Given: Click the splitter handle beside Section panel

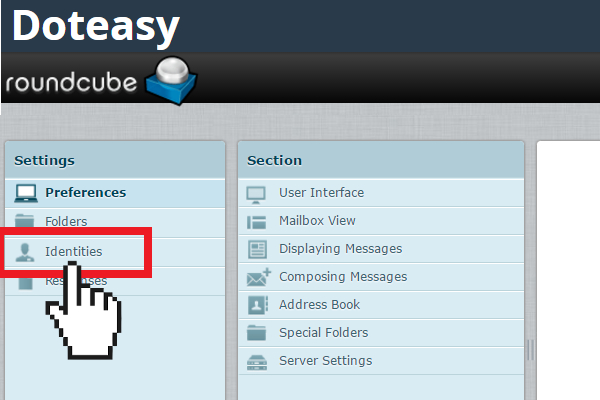Looking at the screenshot, I should click(530, 350).
